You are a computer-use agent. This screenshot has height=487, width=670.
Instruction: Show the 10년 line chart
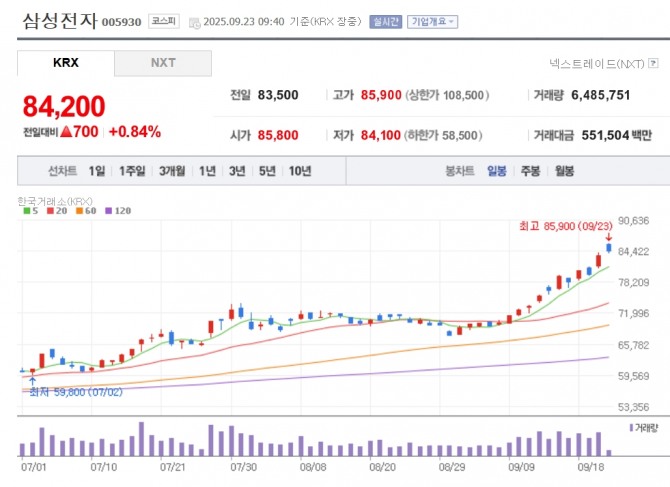(299, 171)
